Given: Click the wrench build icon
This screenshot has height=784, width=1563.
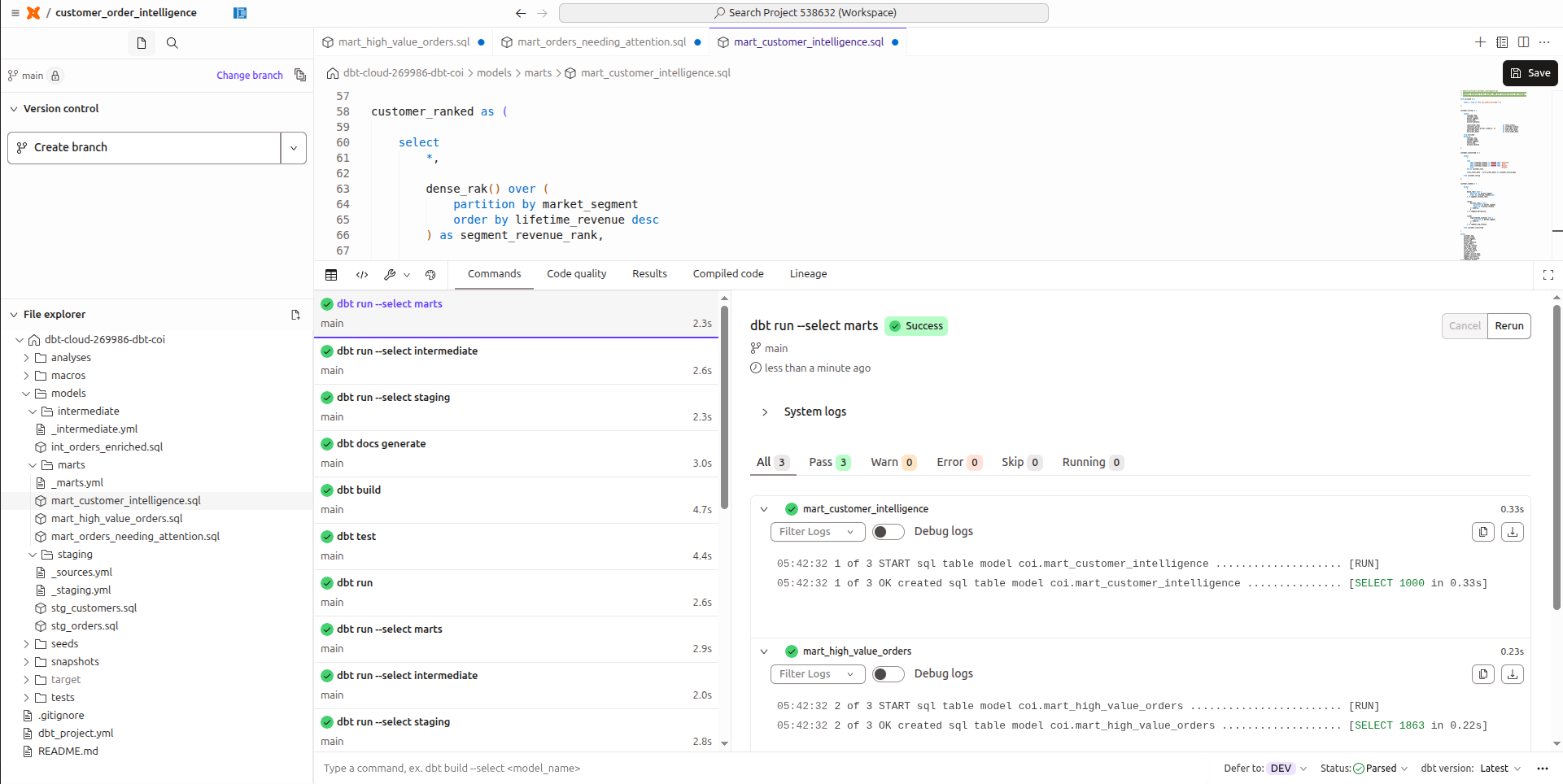Looking at the screenshot, I should click(390, 275).
